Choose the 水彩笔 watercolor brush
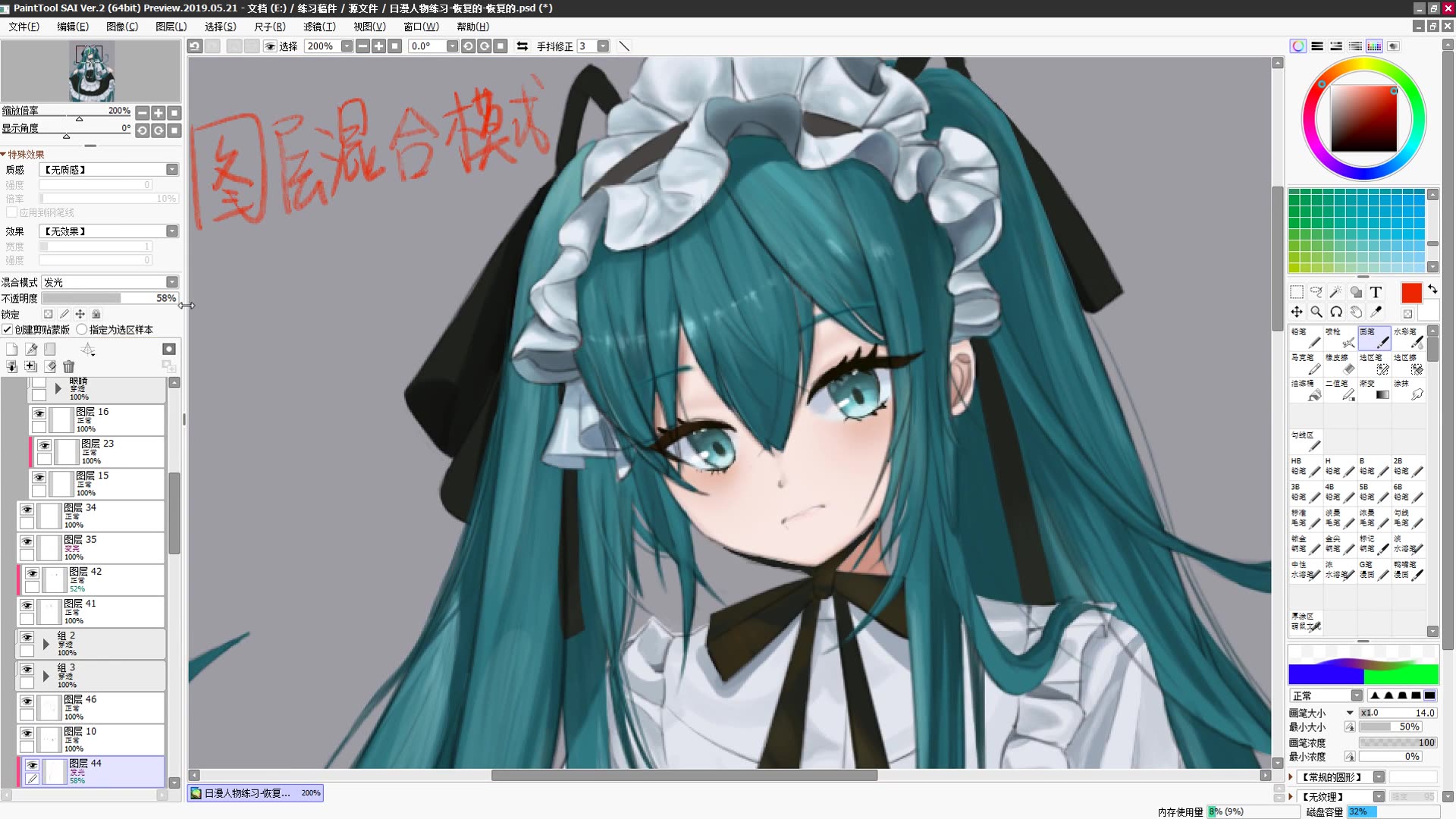 tap(1408, 337)
